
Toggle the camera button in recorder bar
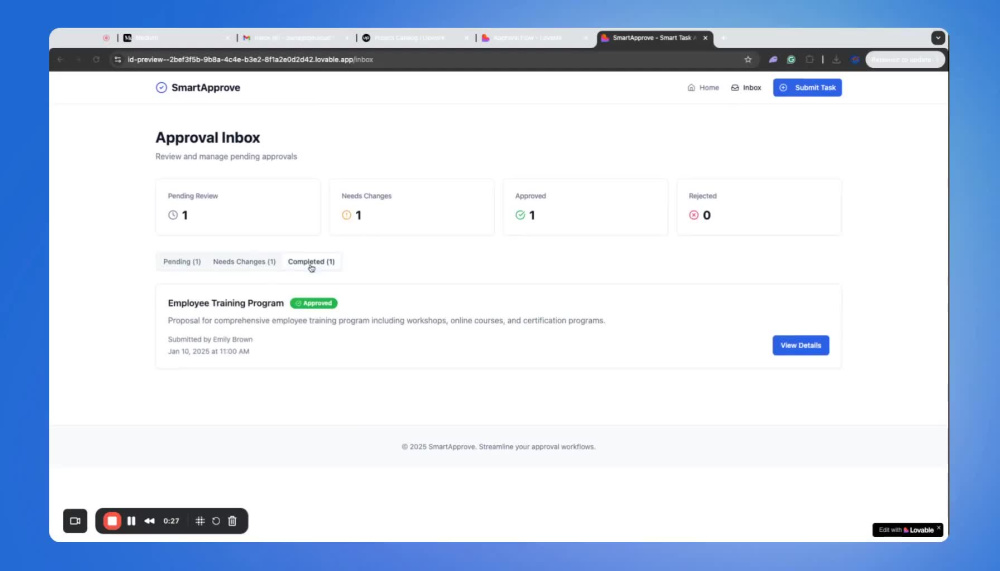point(75,521)
